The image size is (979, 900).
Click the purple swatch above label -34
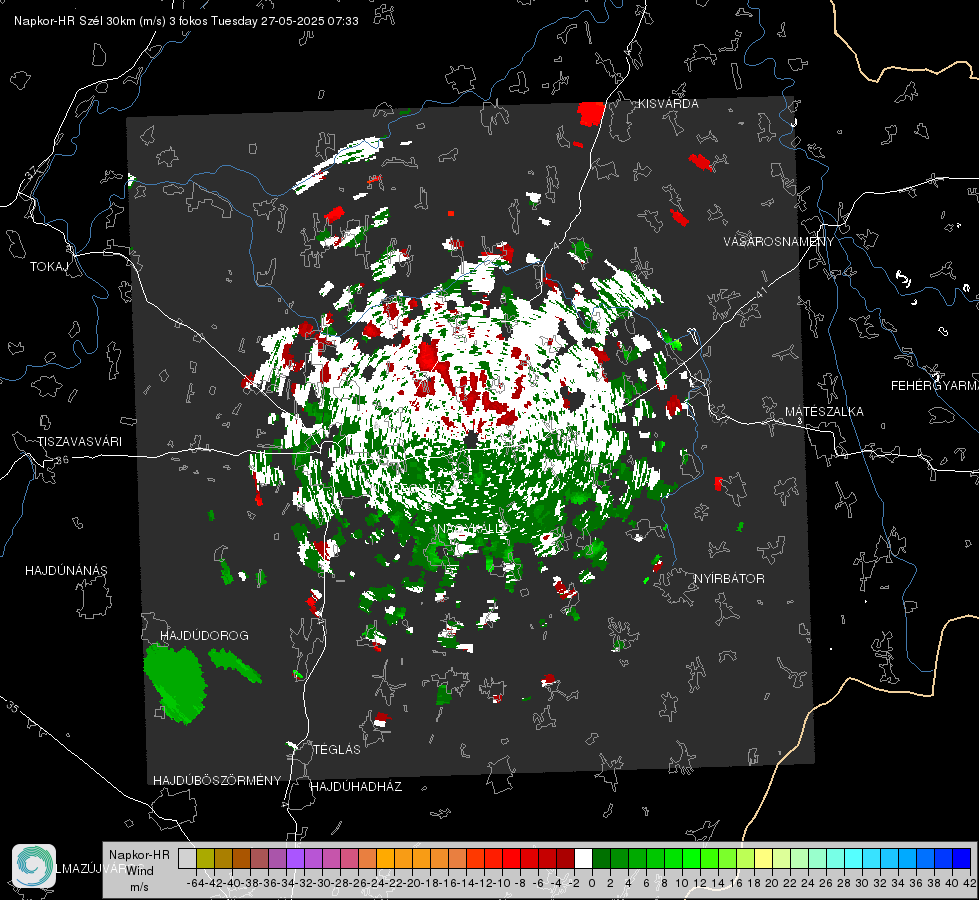[x=295, y=859]
